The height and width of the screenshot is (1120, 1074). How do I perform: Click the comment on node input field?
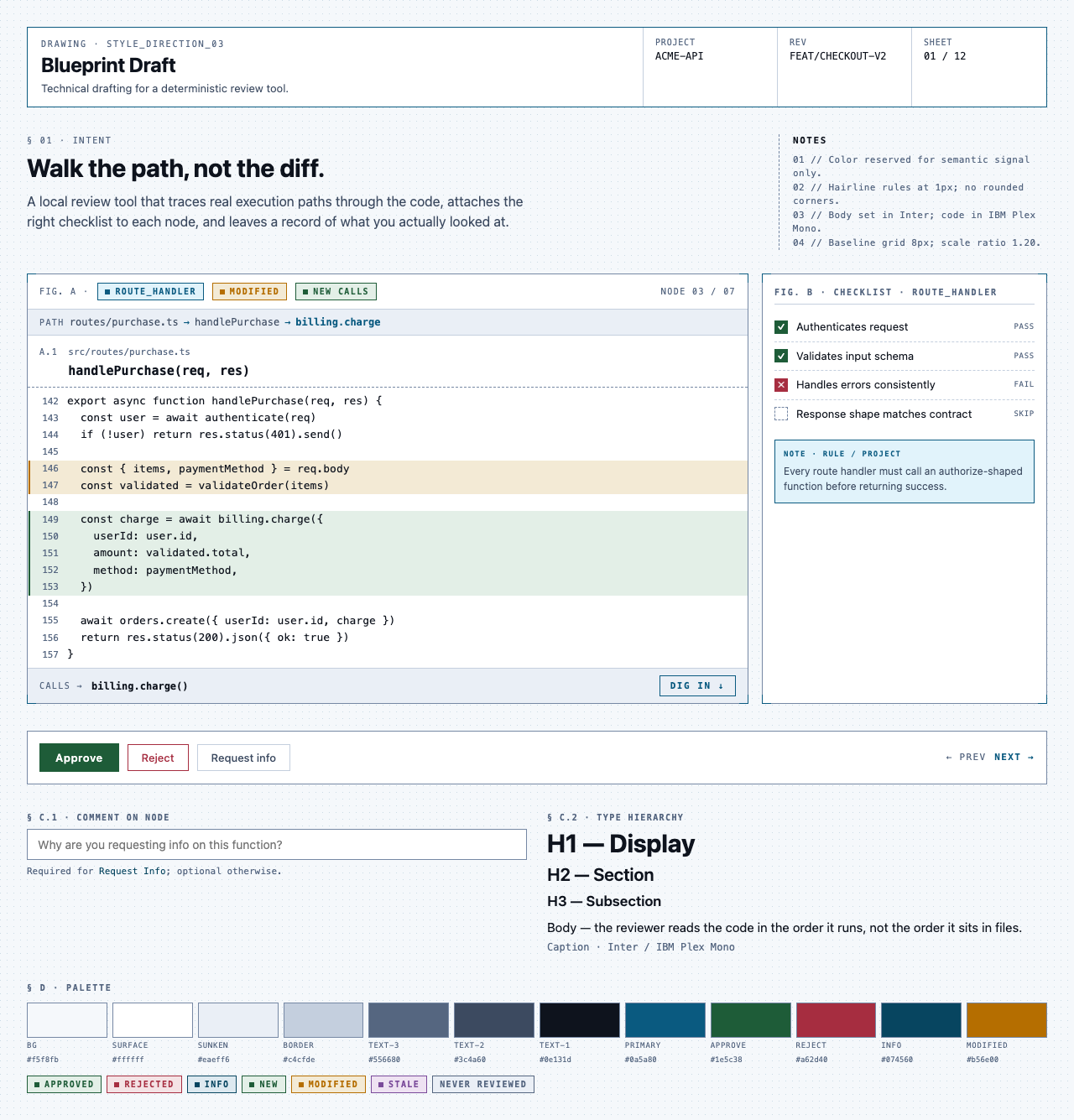pos(277,845)
